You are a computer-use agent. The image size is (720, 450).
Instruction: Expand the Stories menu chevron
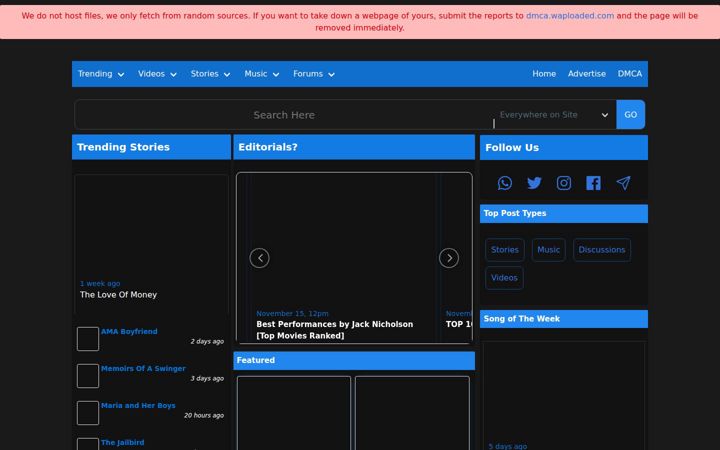click(x=227, y=74)
